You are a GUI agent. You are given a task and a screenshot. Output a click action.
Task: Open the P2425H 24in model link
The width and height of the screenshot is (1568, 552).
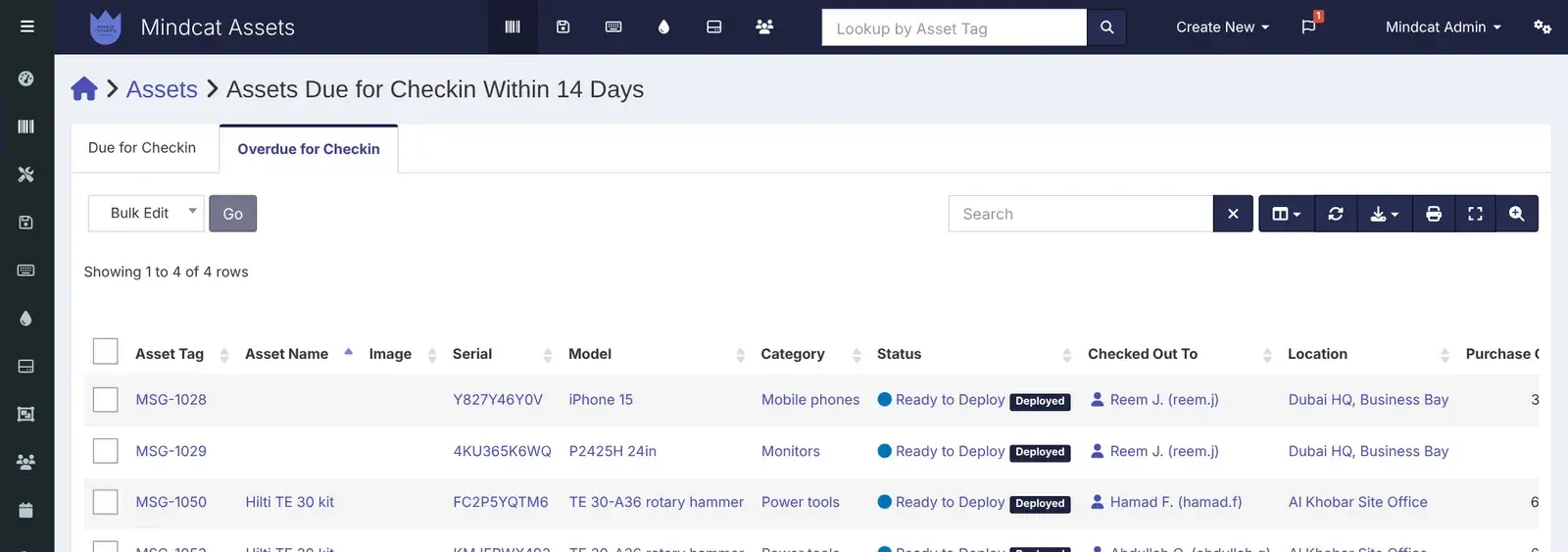[612, 451]
